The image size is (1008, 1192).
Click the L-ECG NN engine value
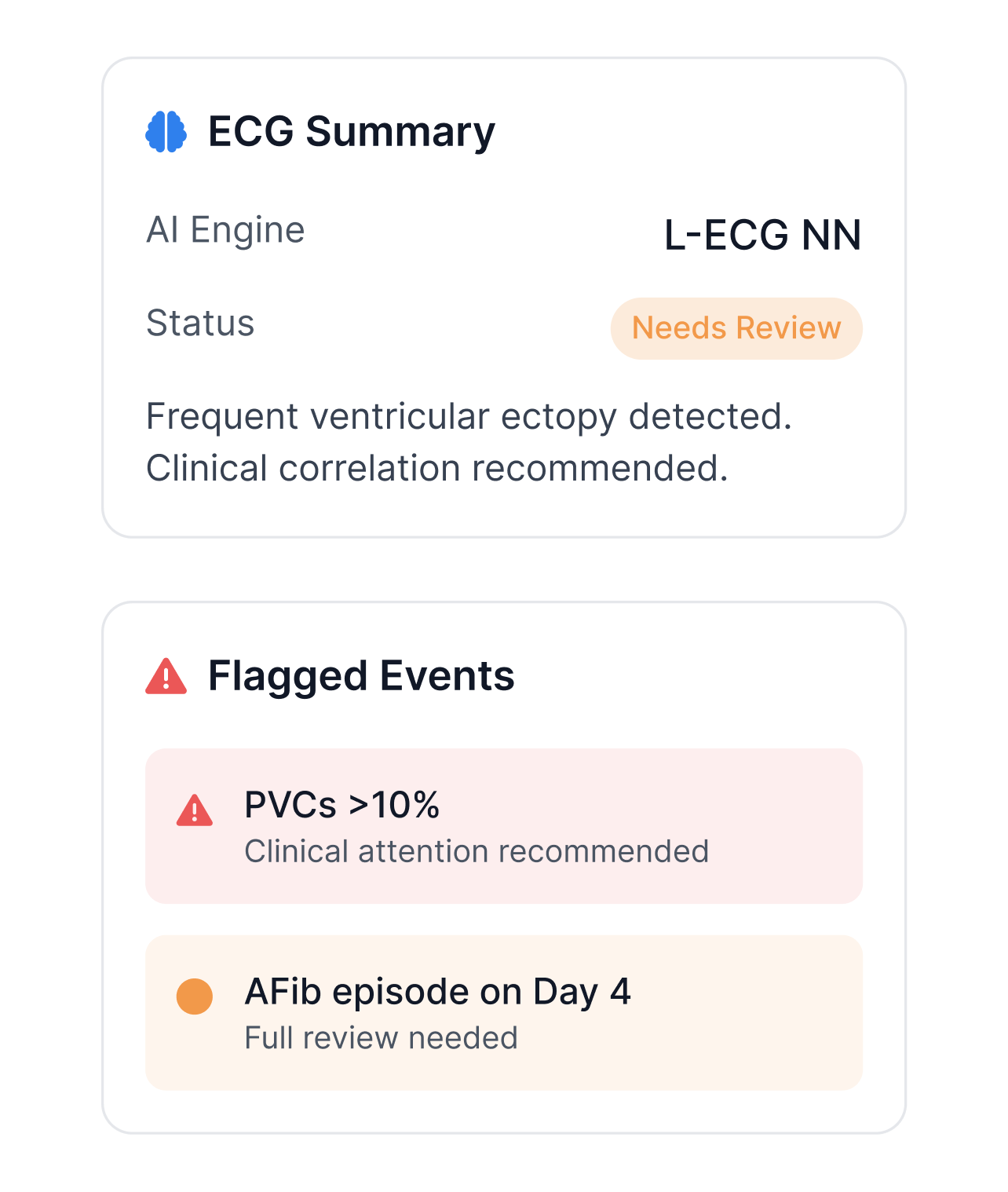point(762,235)
